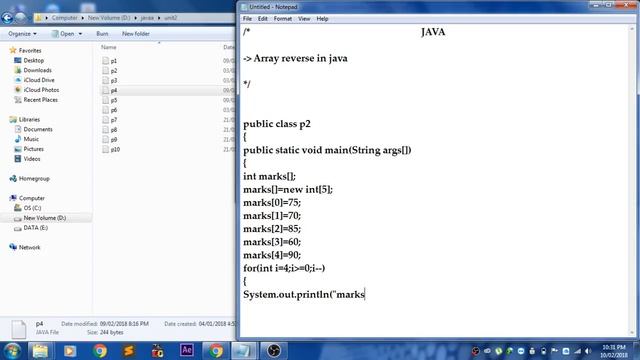The image size is (640, 360).
Task: Open the Notepad Edit menu
Action: coord(262,19)
